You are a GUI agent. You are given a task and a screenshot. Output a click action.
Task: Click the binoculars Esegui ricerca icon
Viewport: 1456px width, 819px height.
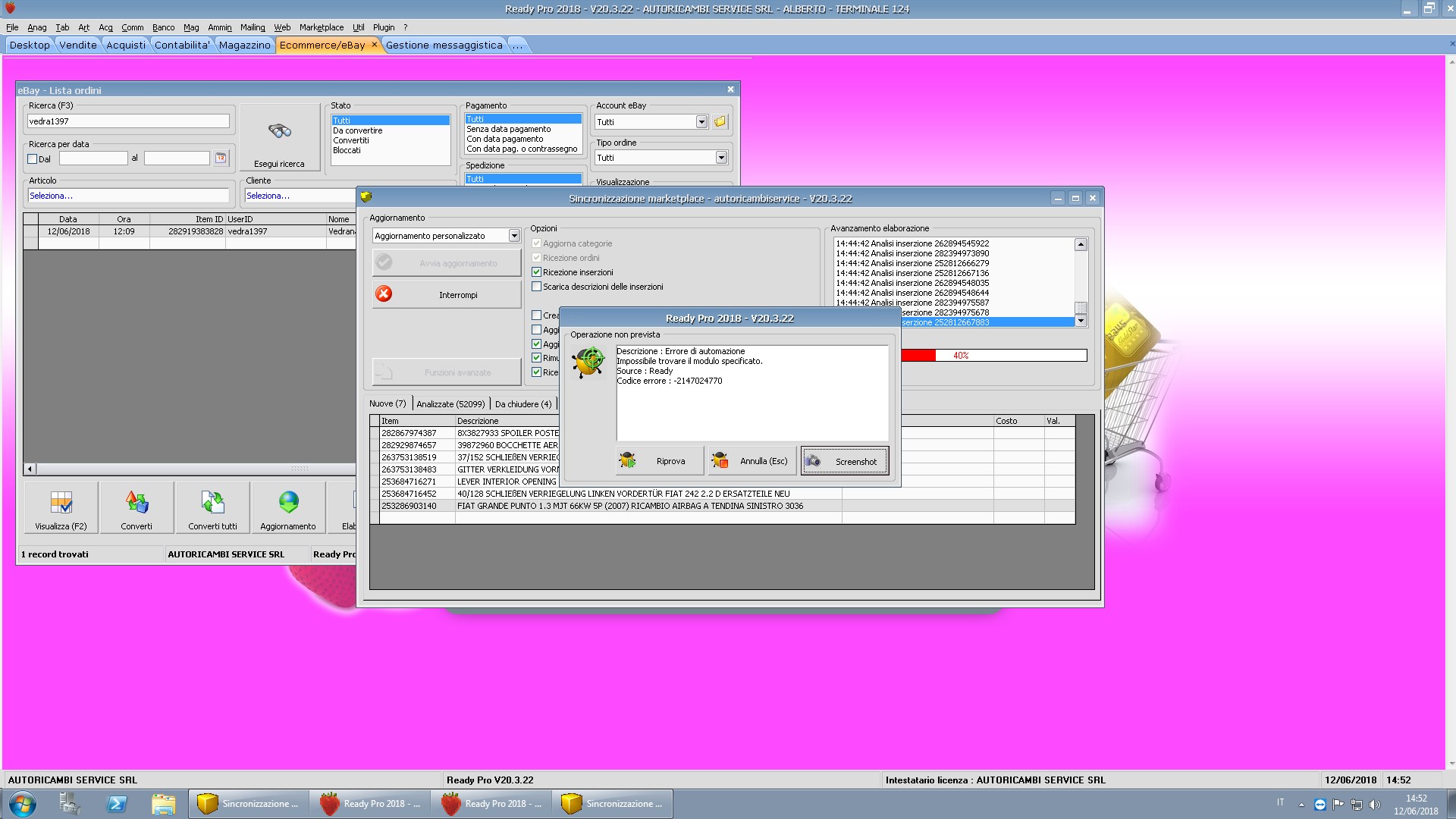point(280,132)
